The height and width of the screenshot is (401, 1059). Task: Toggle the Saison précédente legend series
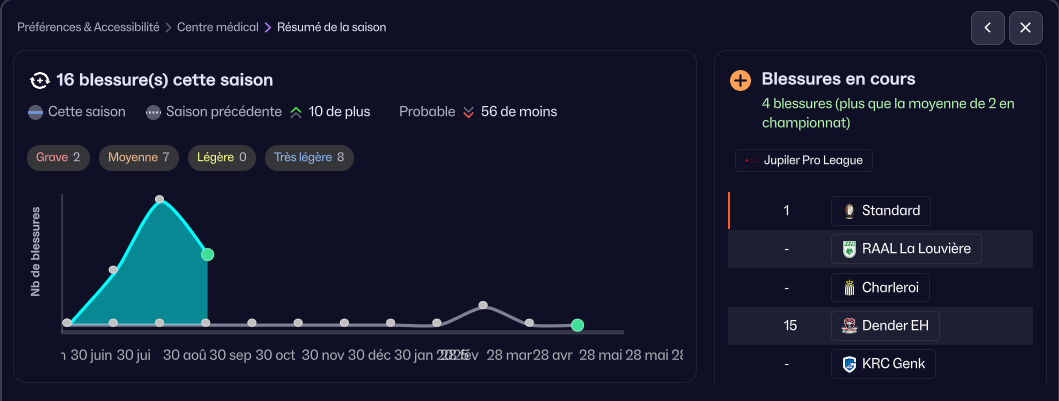point(213,112)
